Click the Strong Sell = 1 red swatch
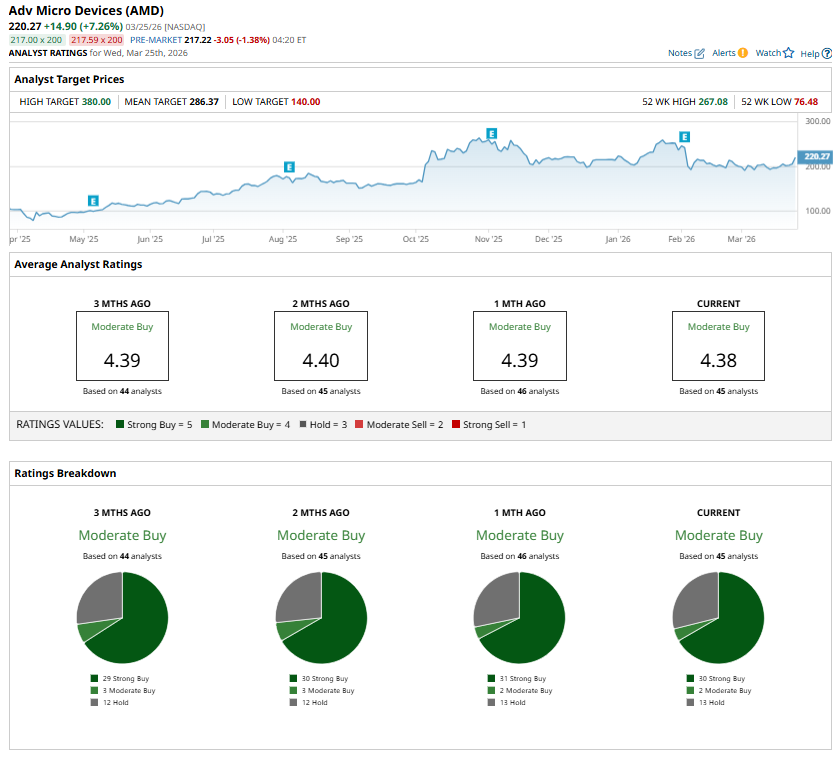The height and width of the screenshot is (759, 840). point(456,425)
